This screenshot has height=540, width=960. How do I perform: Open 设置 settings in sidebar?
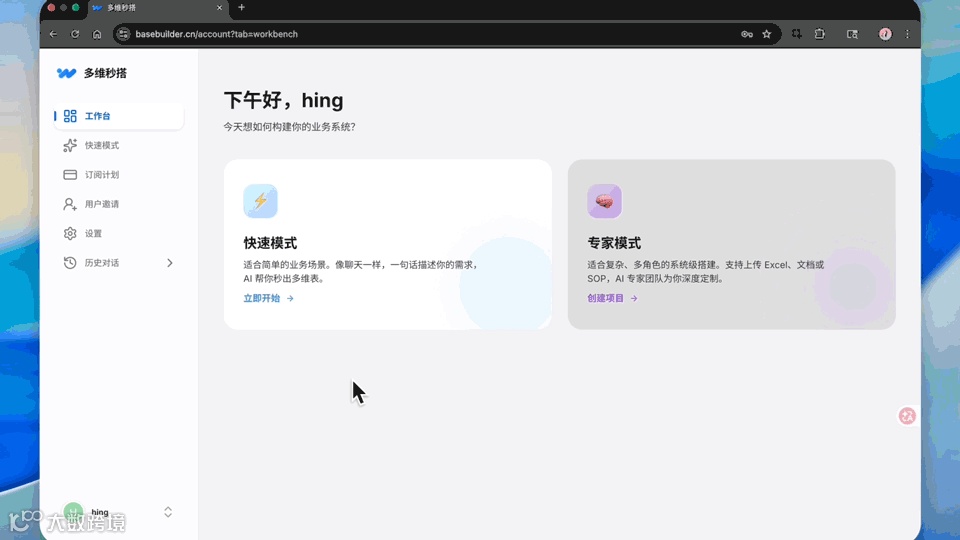119,233
